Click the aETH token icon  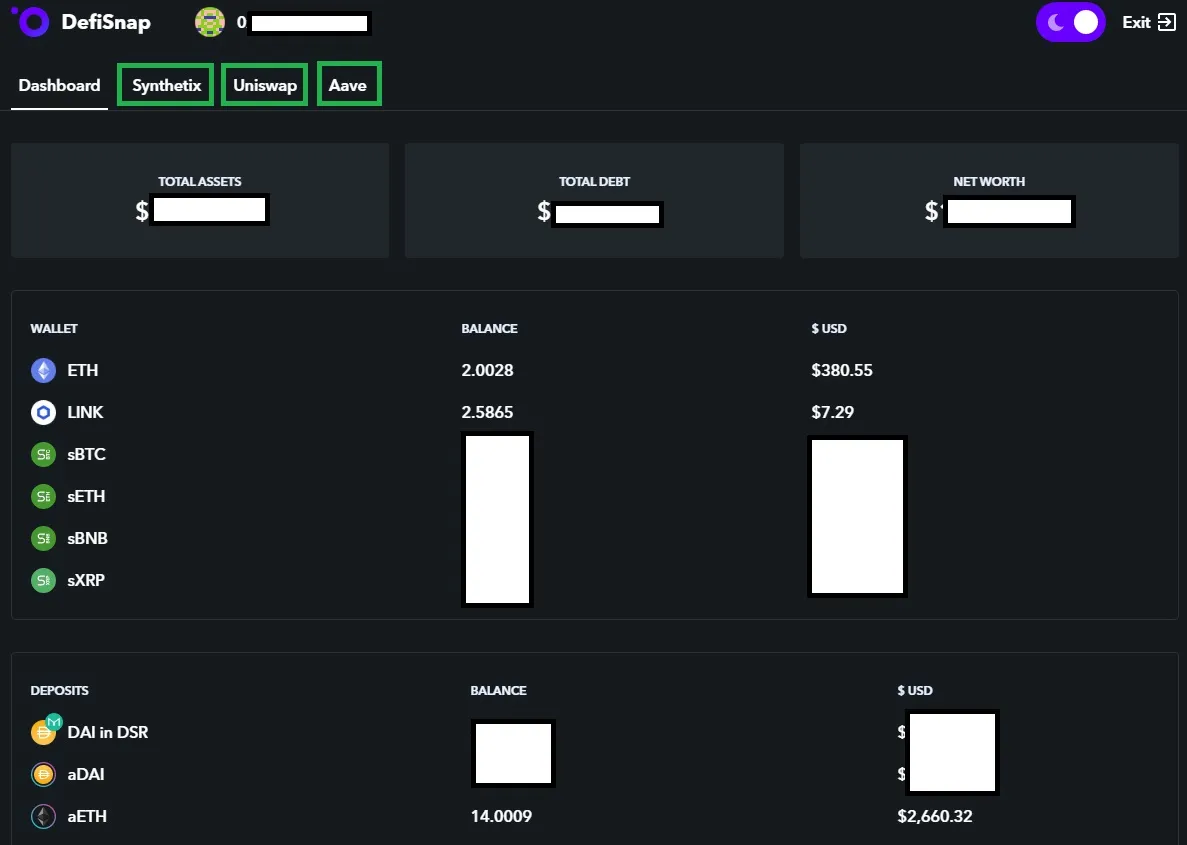click(43, 816)
